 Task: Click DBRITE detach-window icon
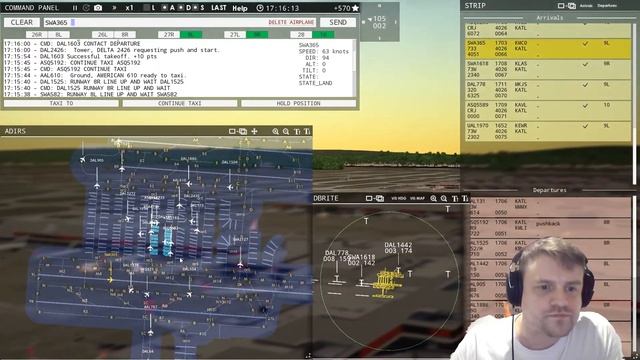pyautogui.click(x=380, y=198)
